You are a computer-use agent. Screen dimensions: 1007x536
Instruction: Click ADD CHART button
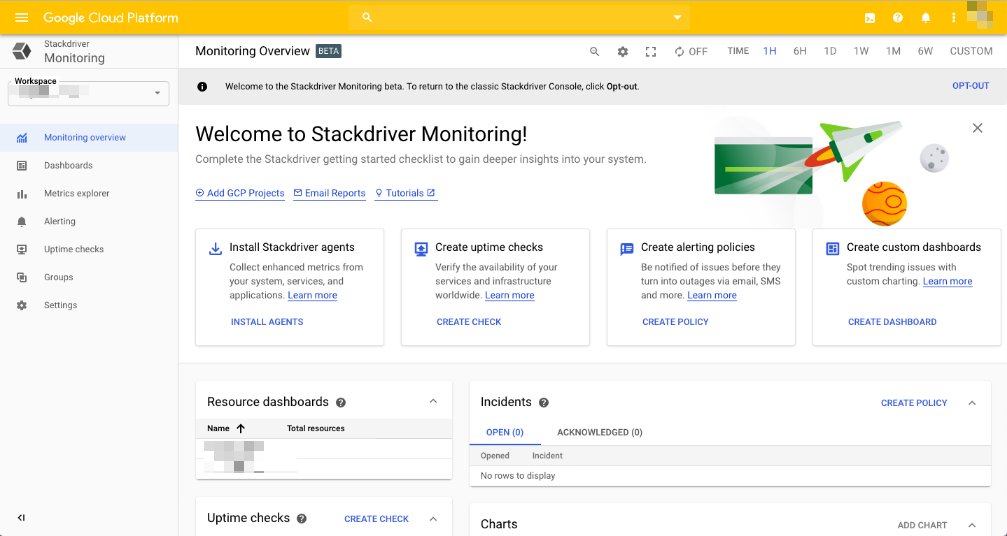[x=922, y=525]
